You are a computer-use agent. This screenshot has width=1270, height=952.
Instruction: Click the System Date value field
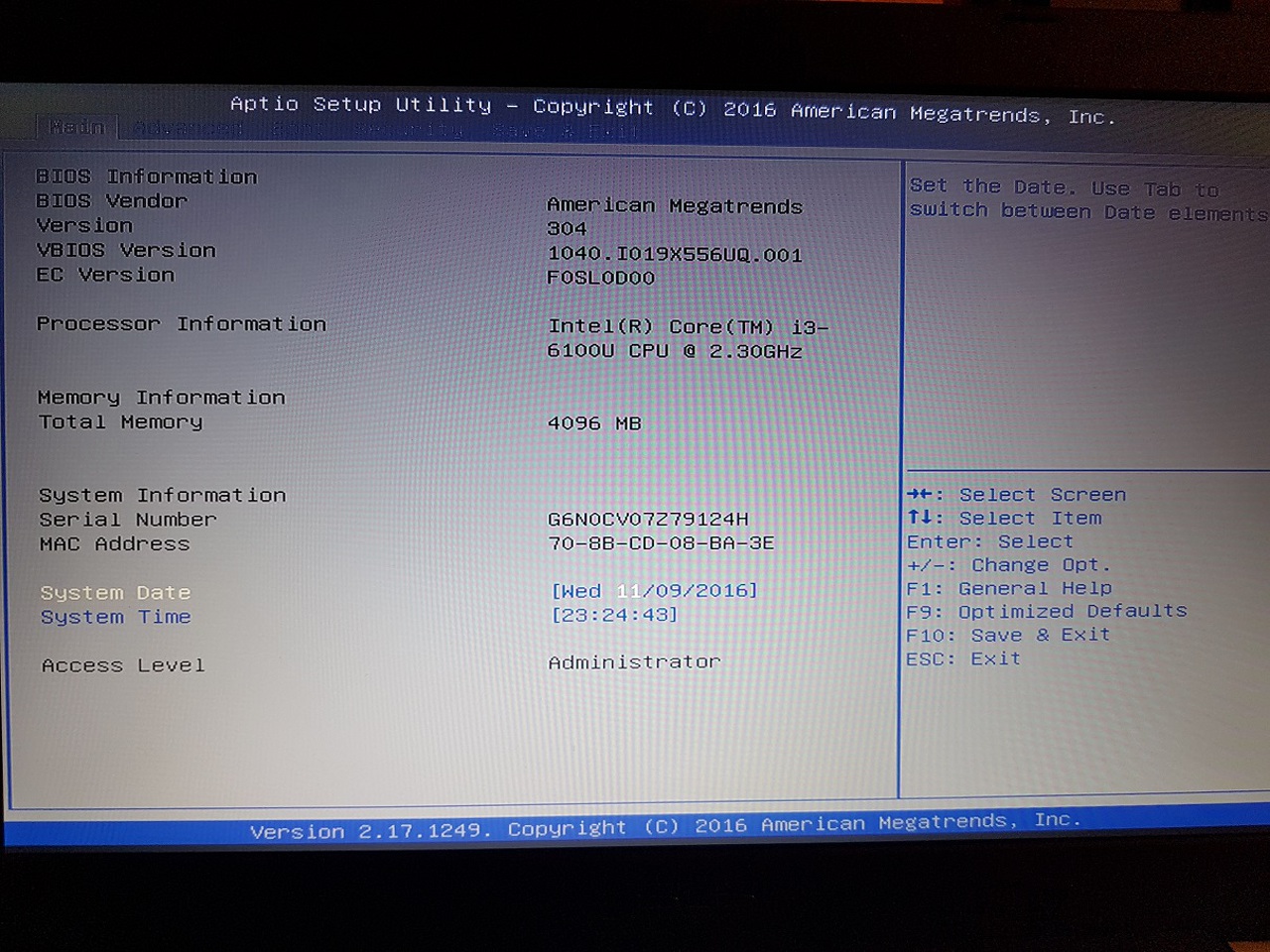654,591
